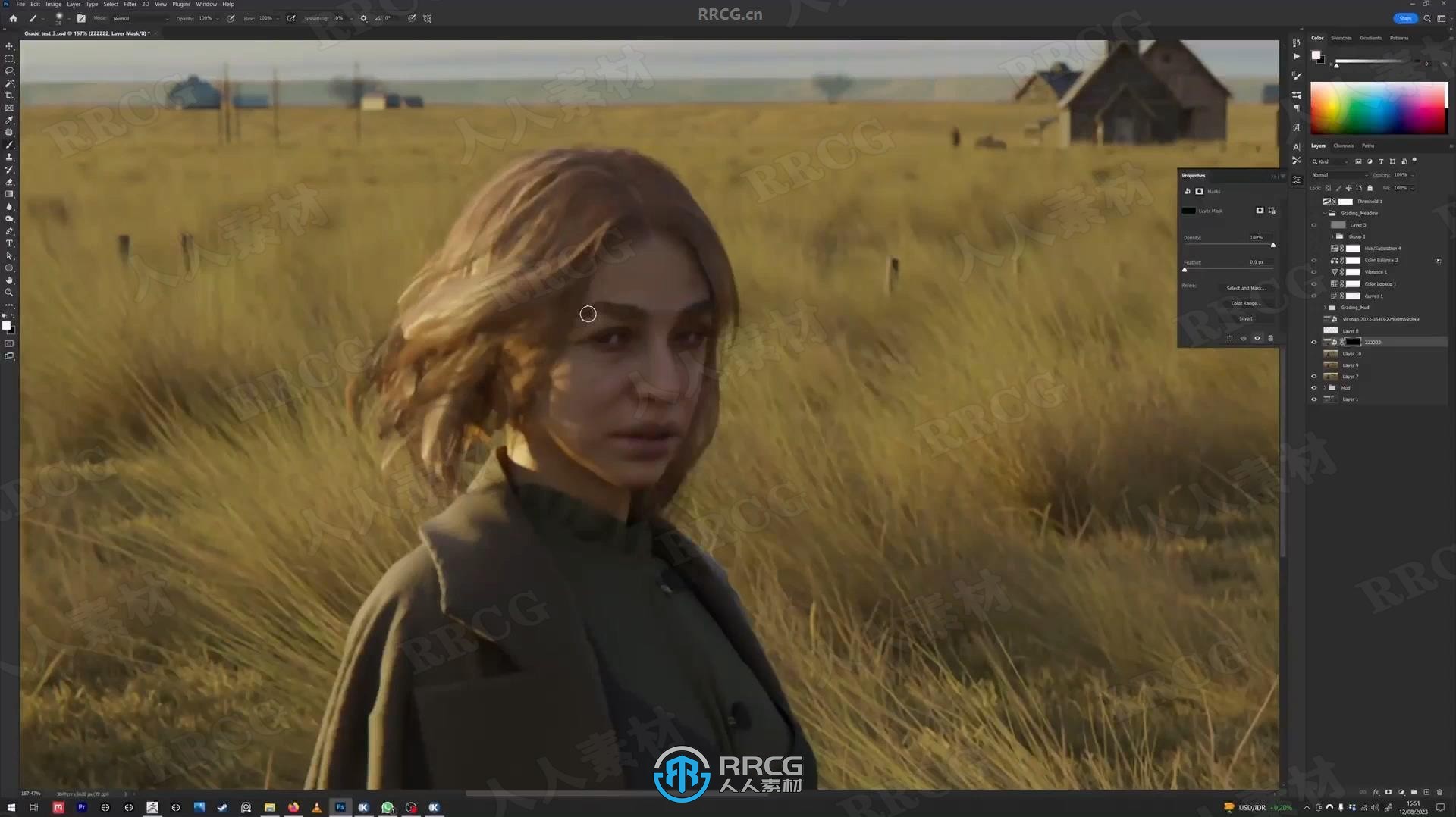
Task: Open the Windows Start menu
Action: (11, 807)
